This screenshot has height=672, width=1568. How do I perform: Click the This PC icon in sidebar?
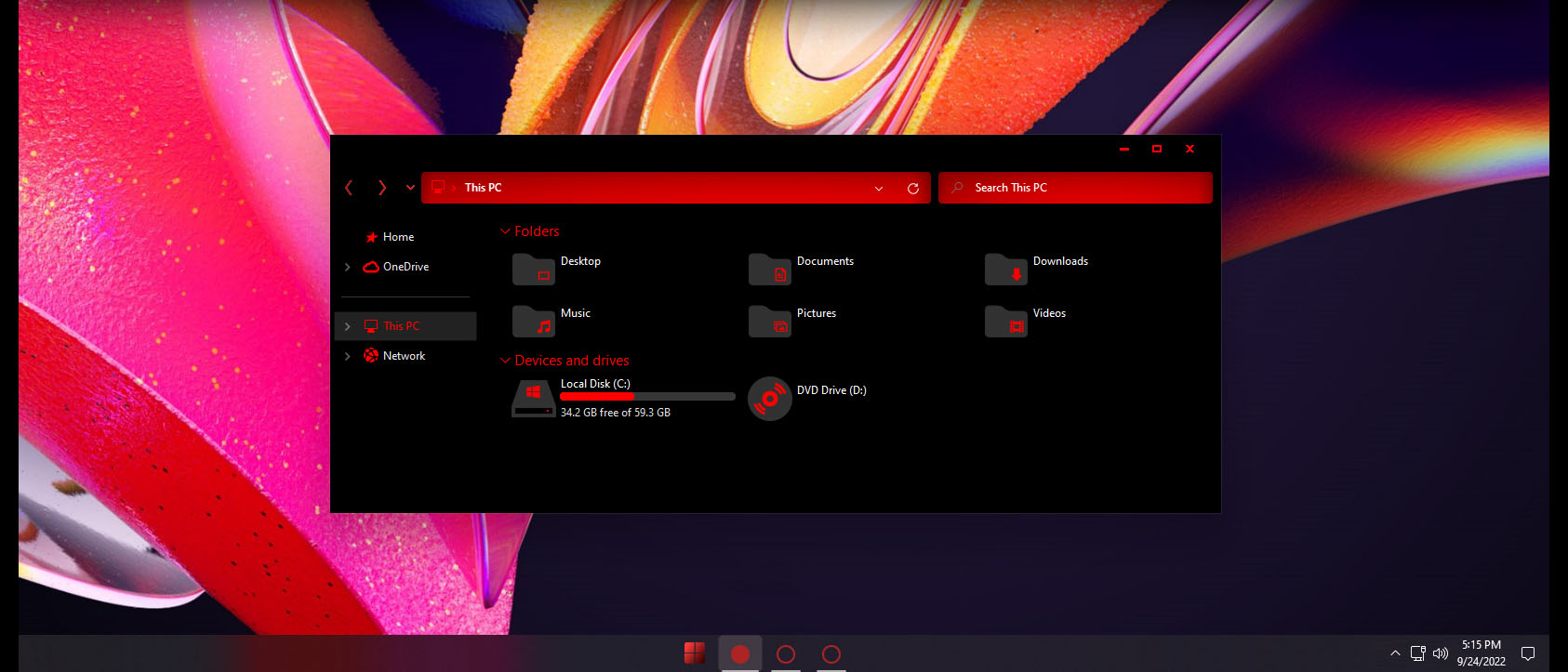tap(371, 326)
